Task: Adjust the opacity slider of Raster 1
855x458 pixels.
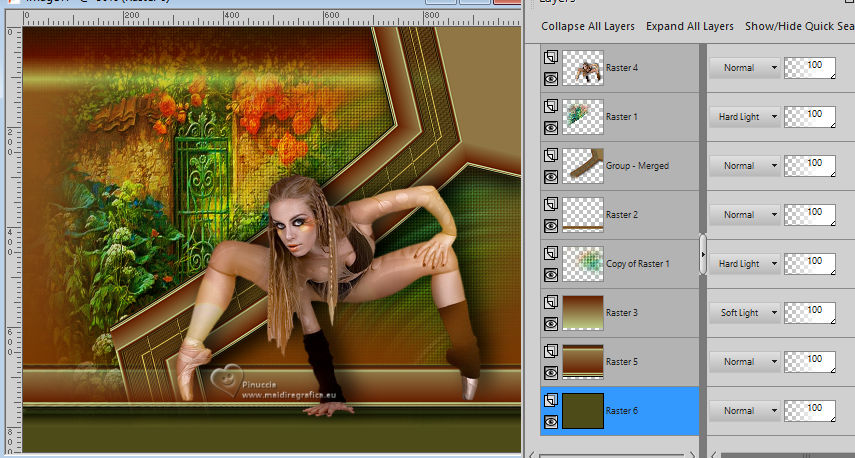Action: pos(810,117)
